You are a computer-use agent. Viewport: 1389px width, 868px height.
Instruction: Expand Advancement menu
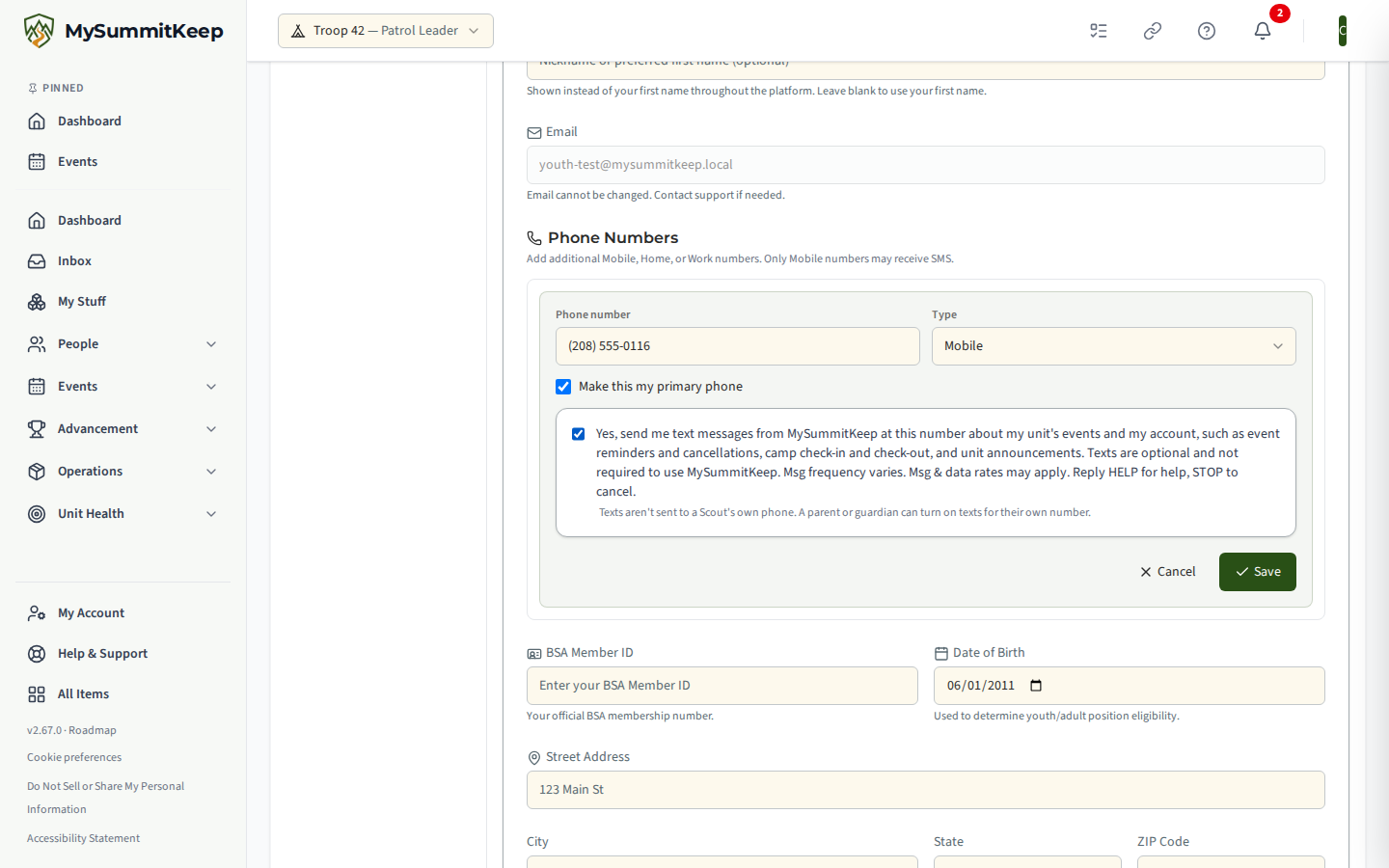click(x=123, y=428)
